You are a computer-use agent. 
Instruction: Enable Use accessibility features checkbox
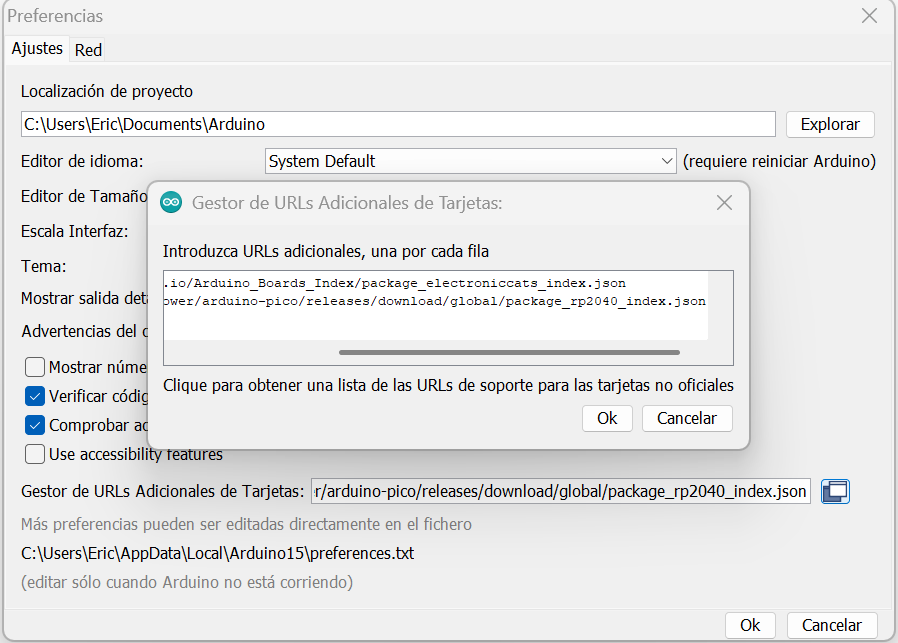(35, 455)
